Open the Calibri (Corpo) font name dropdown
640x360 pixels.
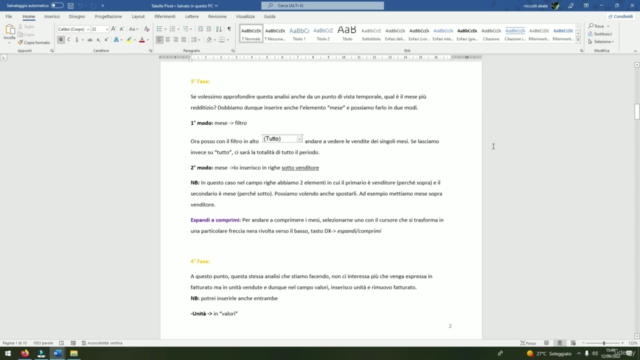88,29
